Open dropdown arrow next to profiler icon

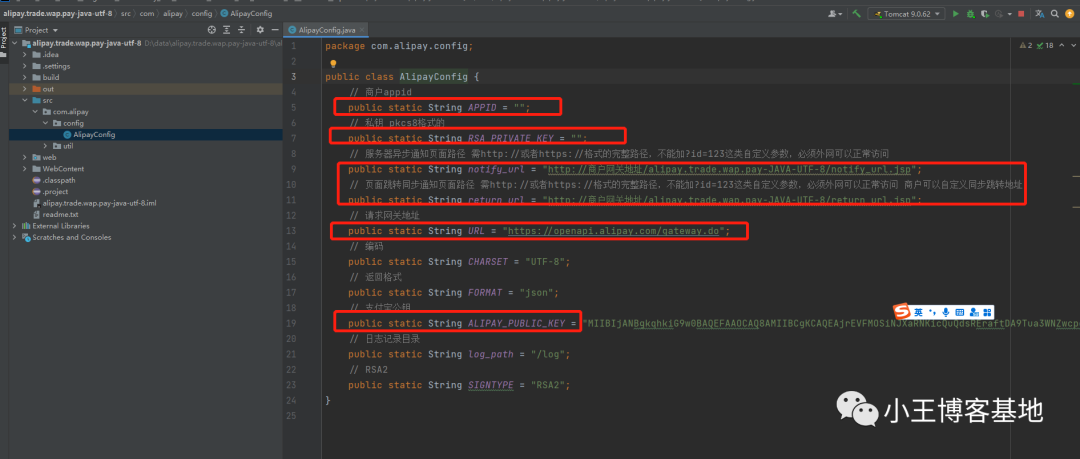1010,14
